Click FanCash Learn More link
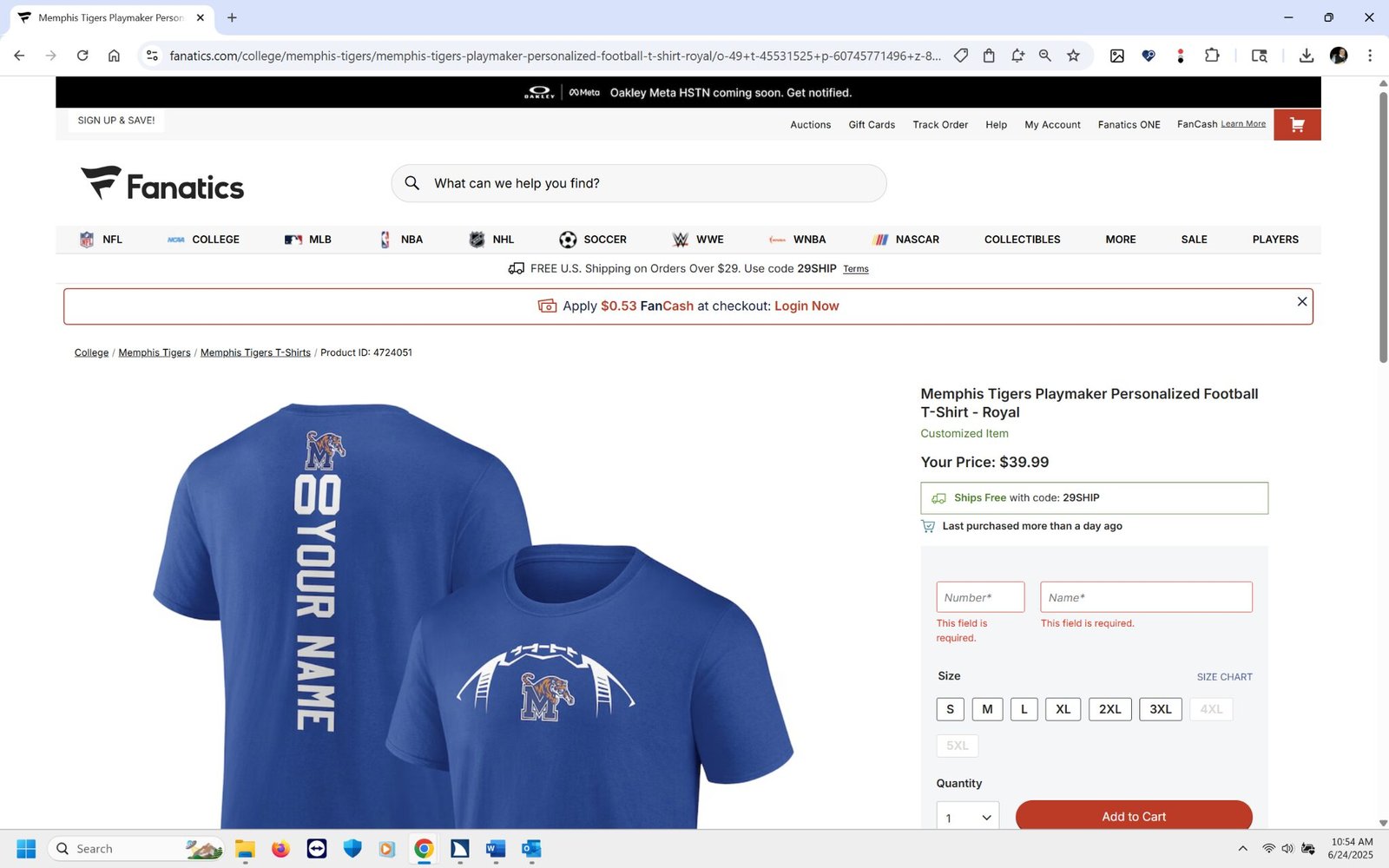The width and height of the screenshot is (1389, 868). [x=1243, y=124]
